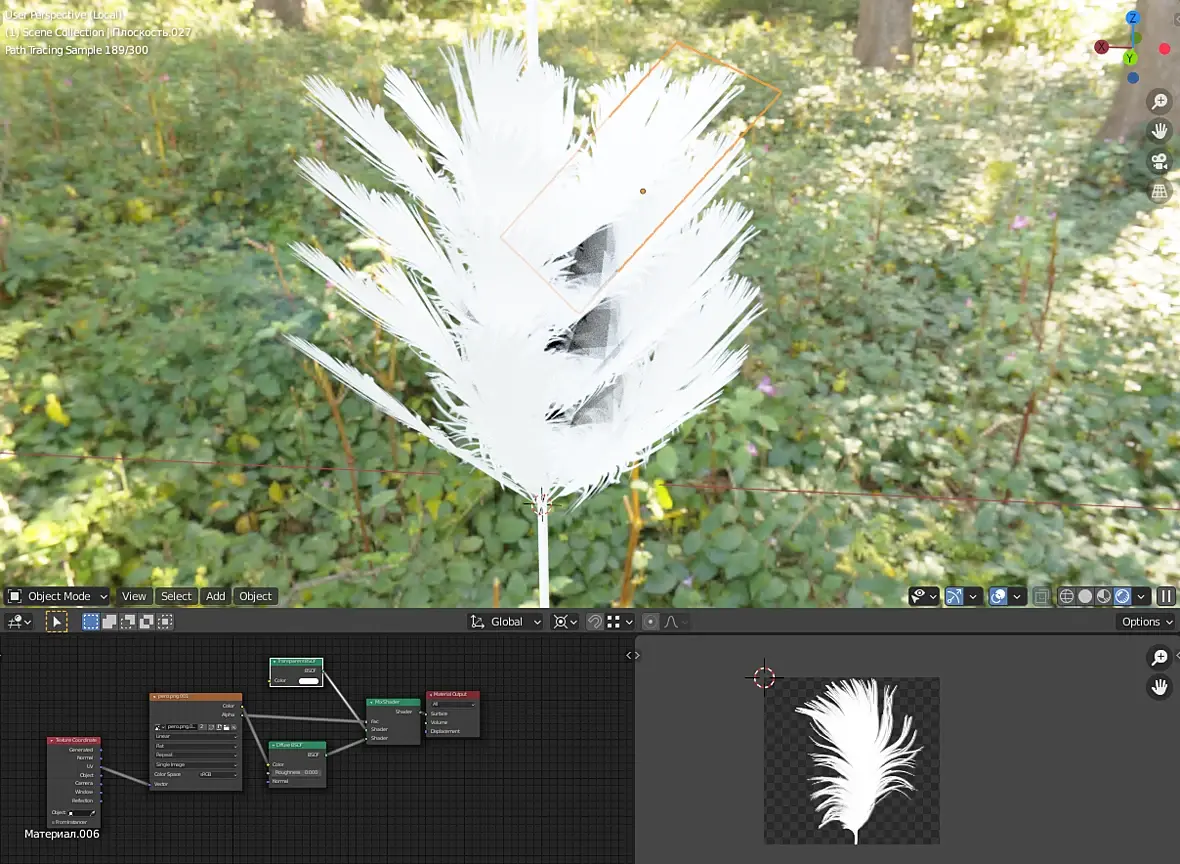Toggle viewport gizmos display

954,596
